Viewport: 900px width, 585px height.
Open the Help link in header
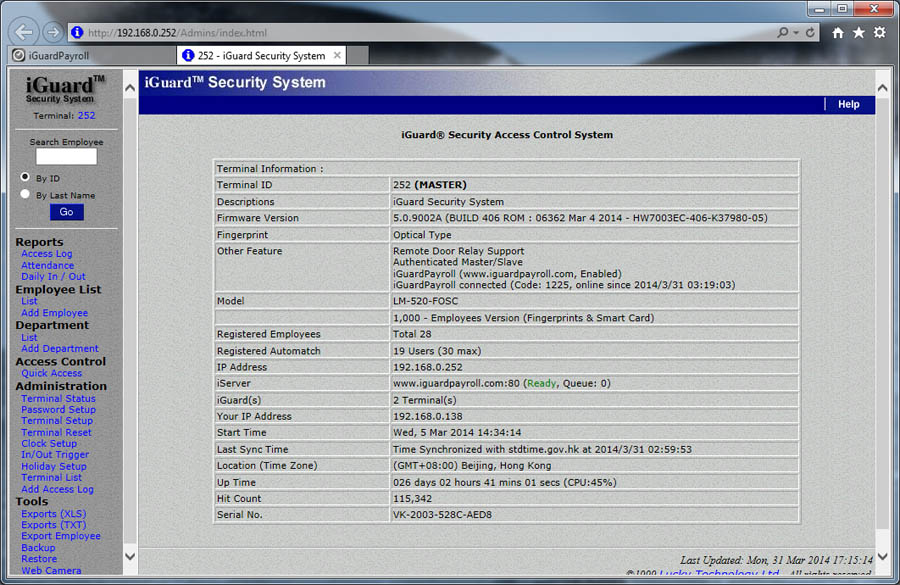pos(848,104)
